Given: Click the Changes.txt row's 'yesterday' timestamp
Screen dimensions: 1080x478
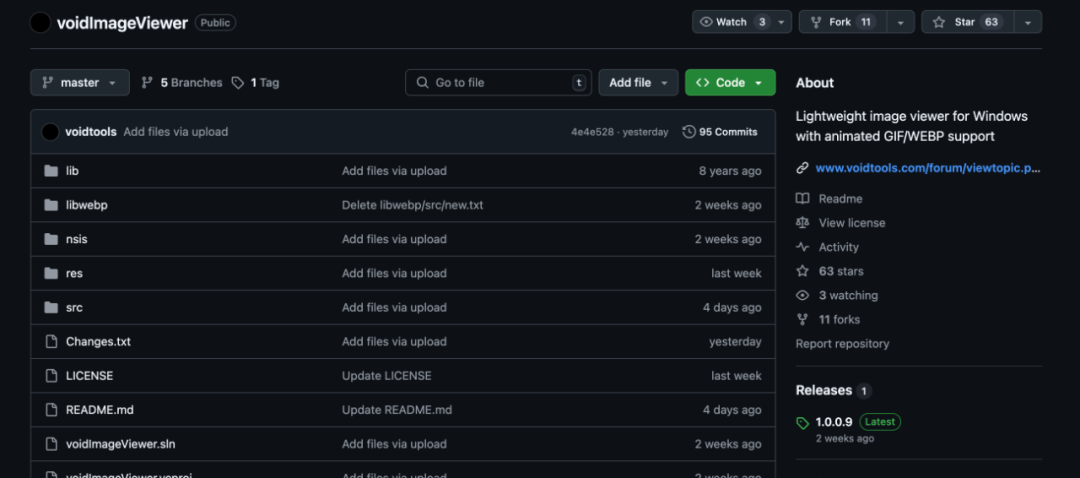Looking at the screenshot, I should [x=736, y=342].
